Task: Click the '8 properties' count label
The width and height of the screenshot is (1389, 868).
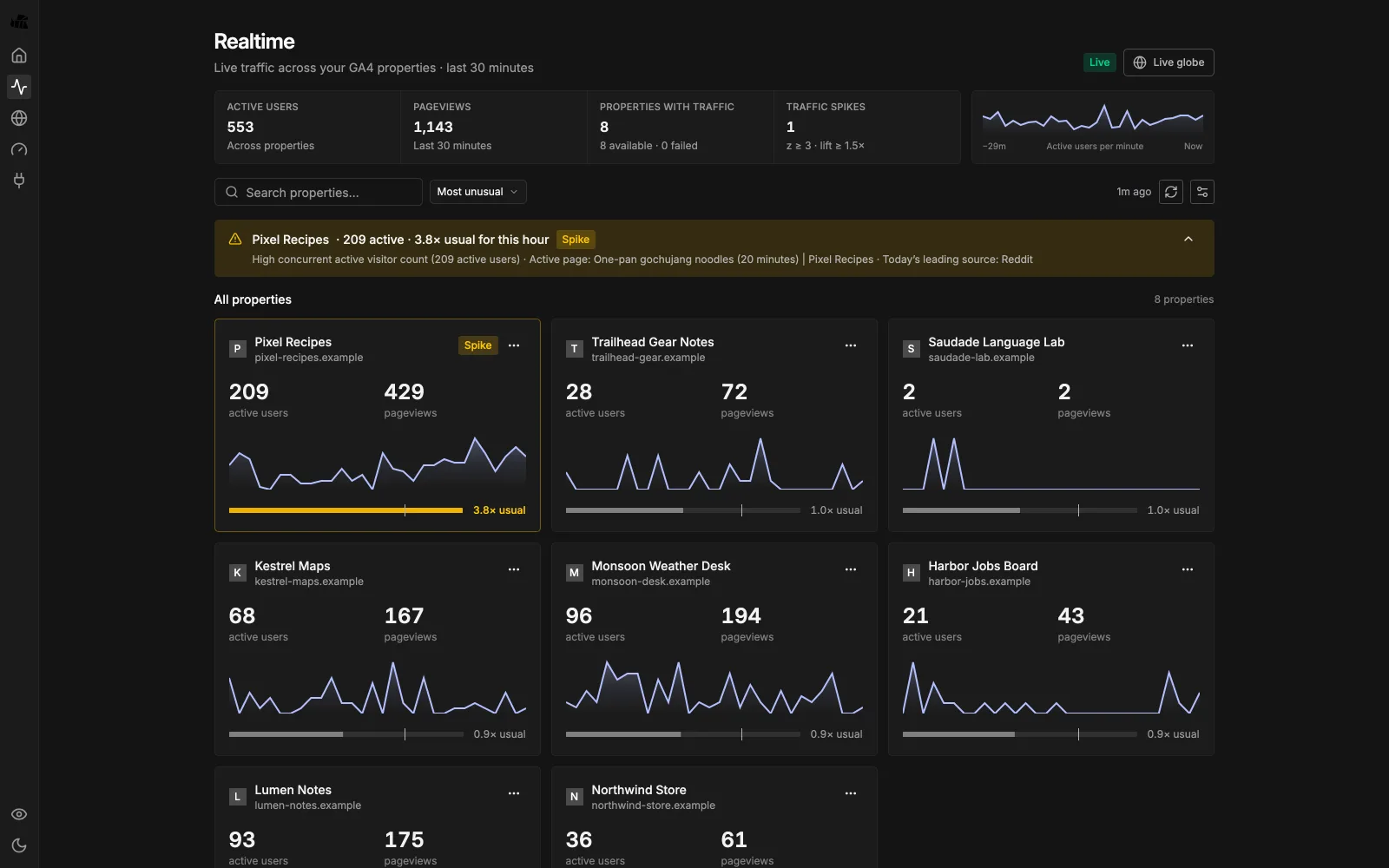Action: 1184,299
